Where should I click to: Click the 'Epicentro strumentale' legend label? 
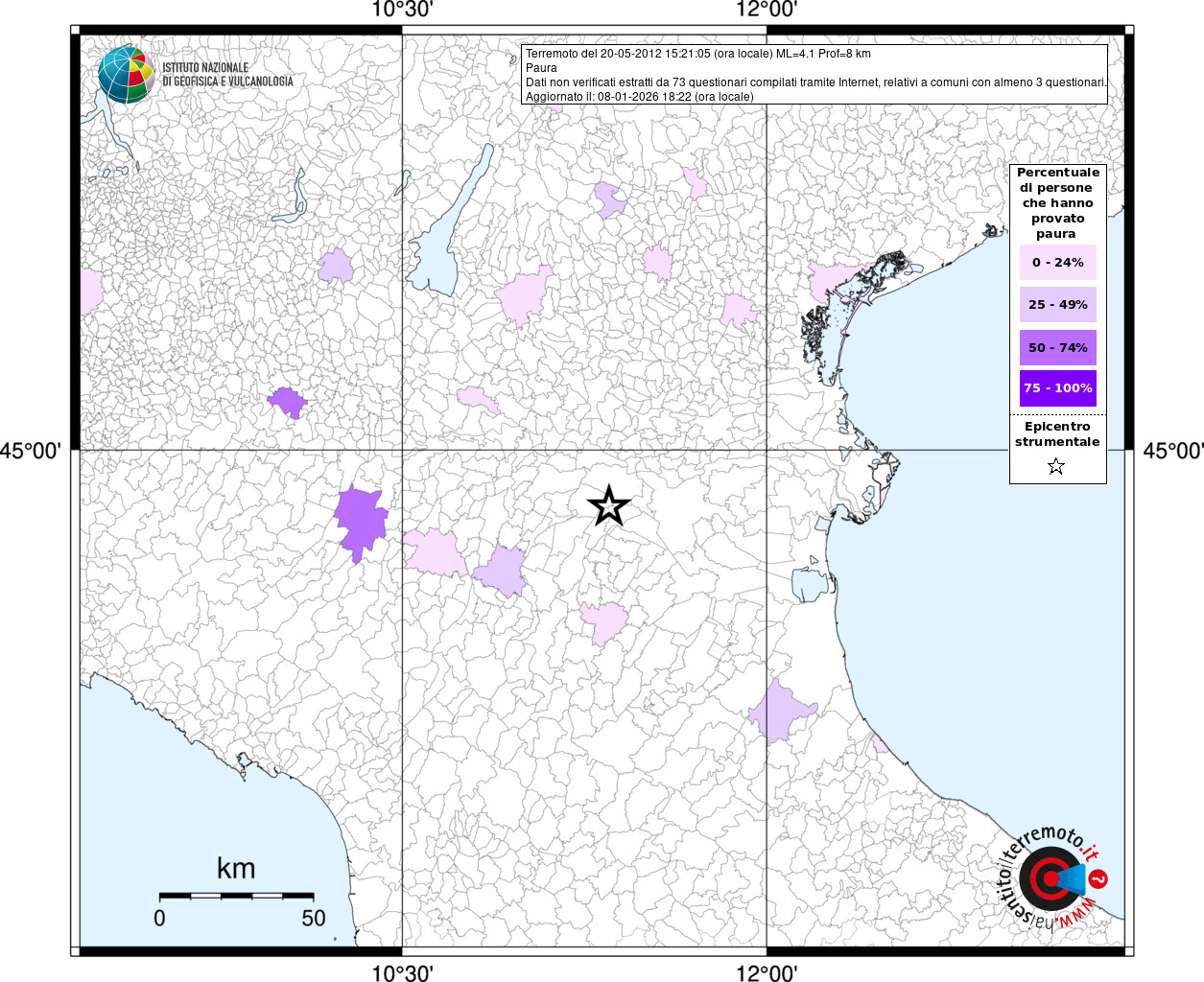1057,434
